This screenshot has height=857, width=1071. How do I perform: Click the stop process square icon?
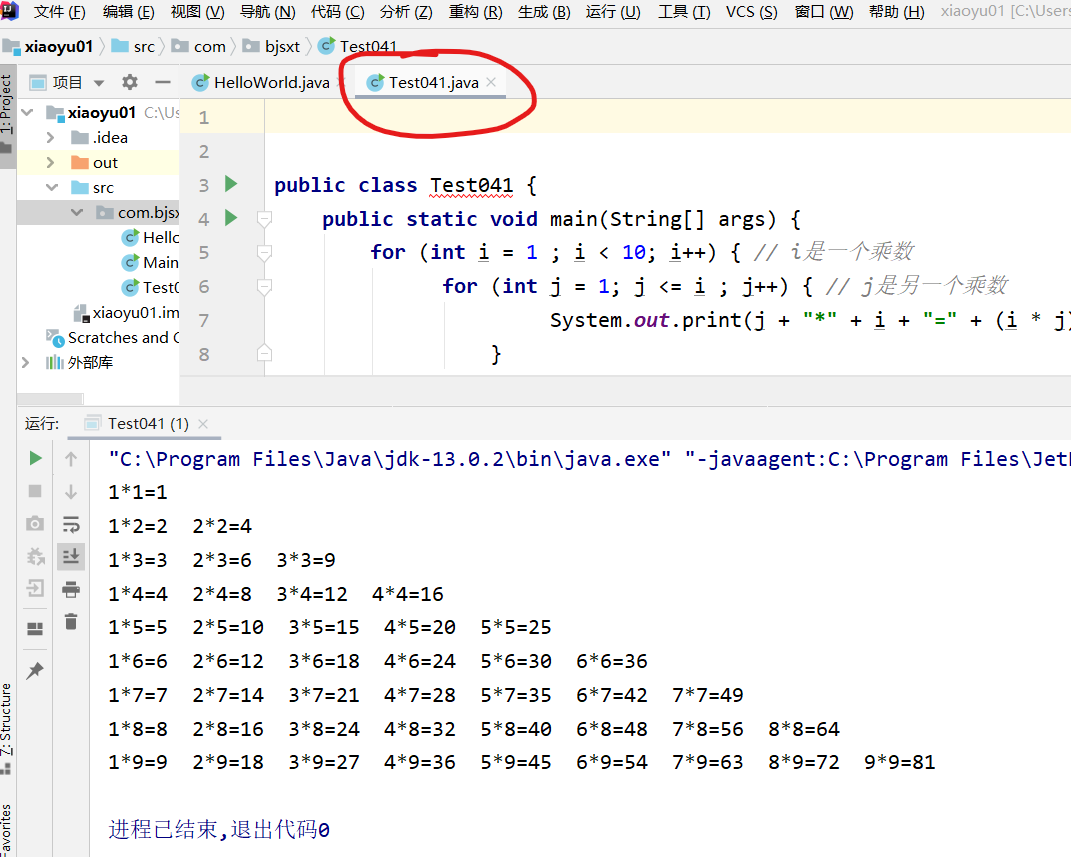[36, 491]
